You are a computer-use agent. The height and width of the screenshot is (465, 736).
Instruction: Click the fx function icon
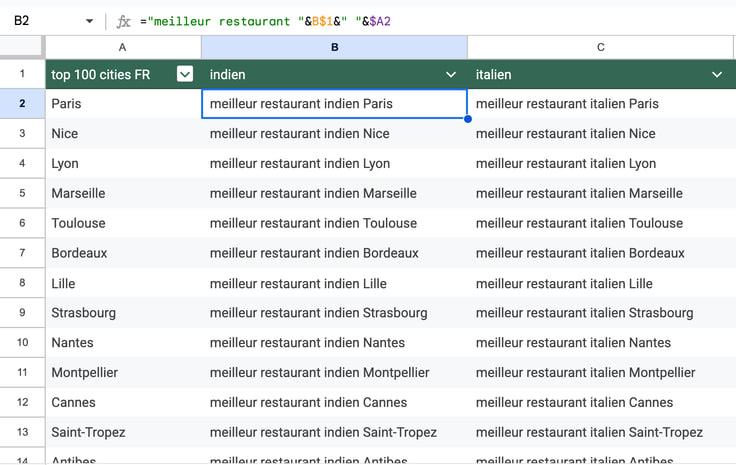124,21
